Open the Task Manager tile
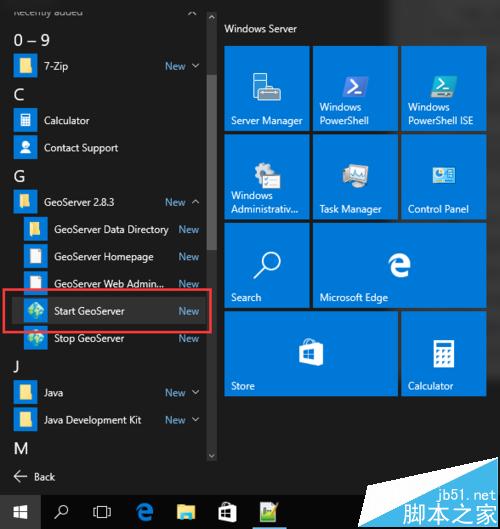The width and height of the screenshot is (500, 529). click(x=355, y=177)
